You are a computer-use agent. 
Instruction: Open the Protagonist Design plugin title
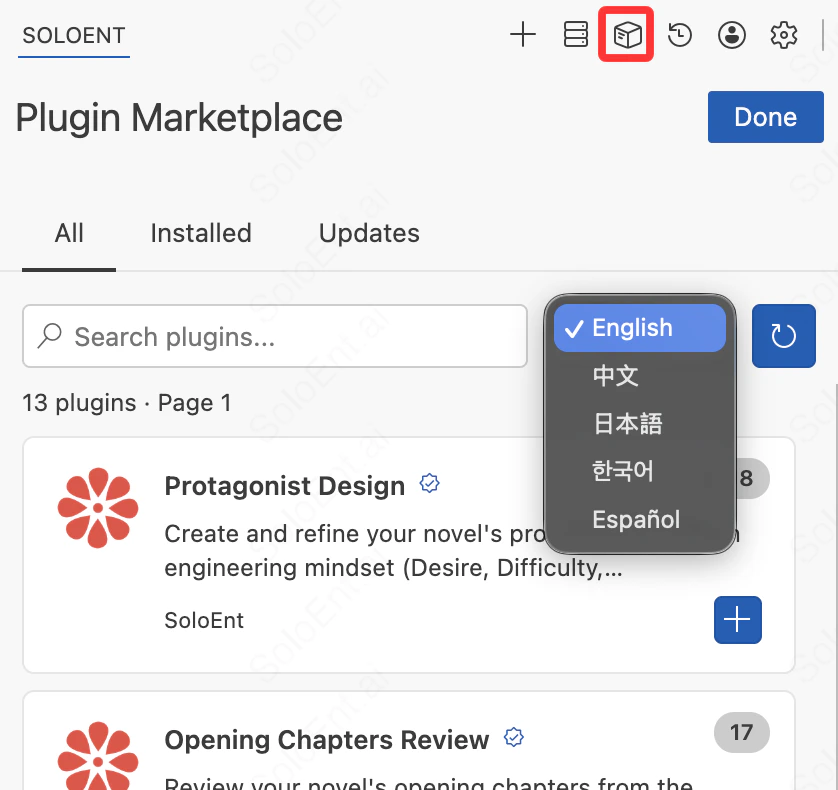(284, 486)
